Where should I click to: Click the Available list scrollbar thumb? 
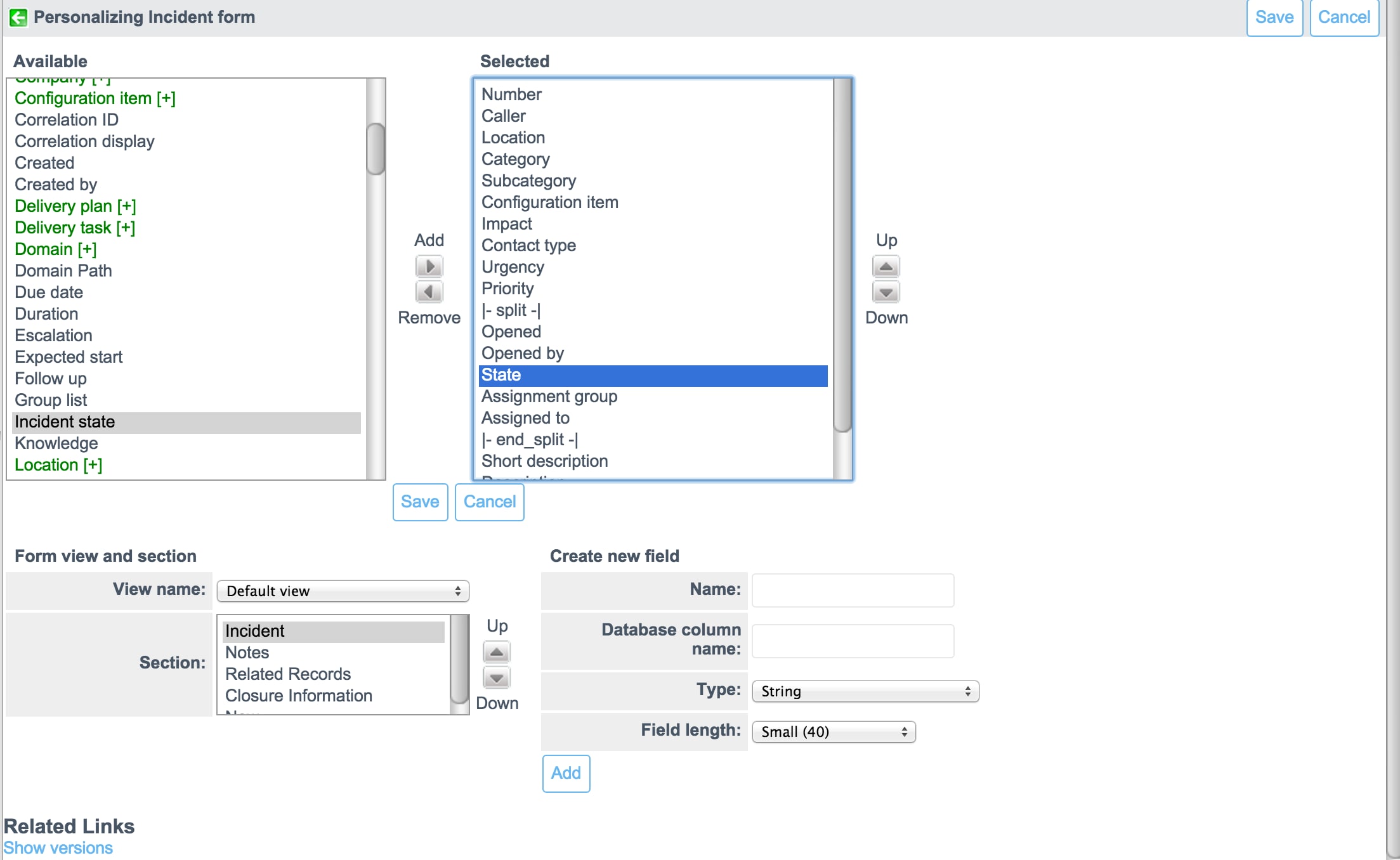tap(376, 149)
